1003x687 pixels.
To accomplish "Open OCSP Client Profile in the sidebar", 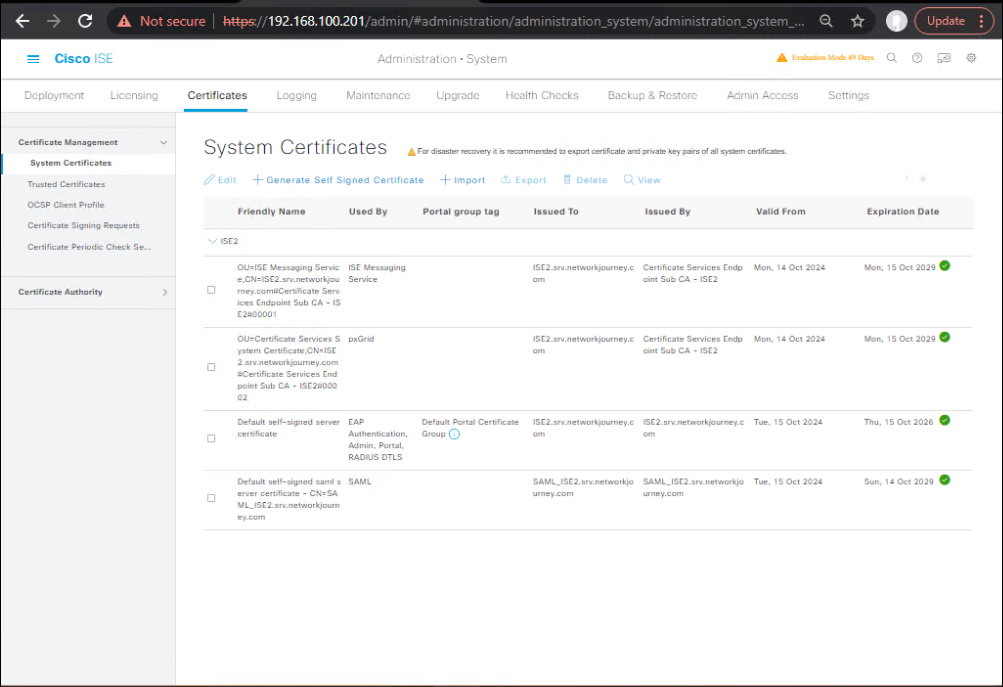I will point(66,205).
